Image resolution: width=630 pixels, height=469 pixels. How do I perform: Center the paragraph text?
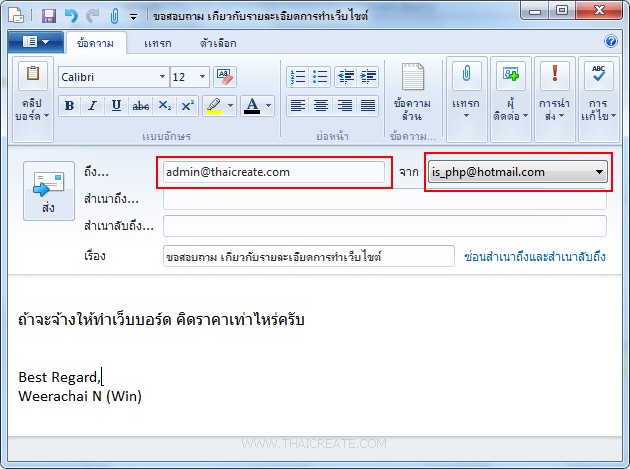(321, 106)
